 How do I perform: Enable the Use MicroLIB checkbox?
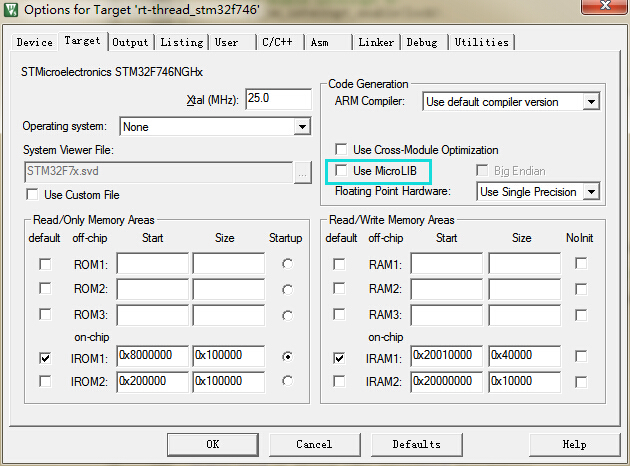pos(342,171)
